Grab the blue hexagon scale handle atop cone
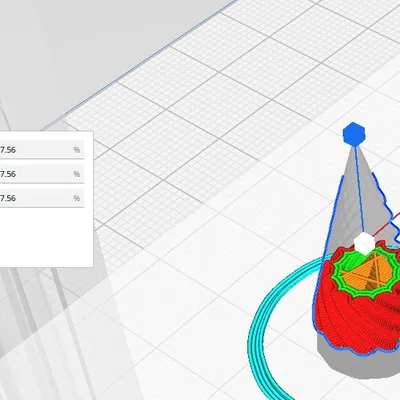 pyautogui.click(x=354, y=133)
